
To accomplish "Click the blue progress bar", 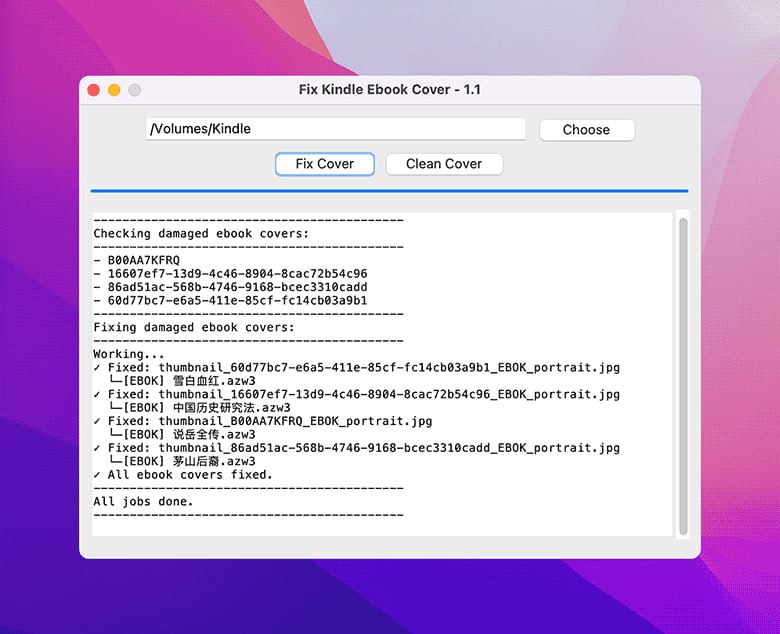I will pos(389,190).
